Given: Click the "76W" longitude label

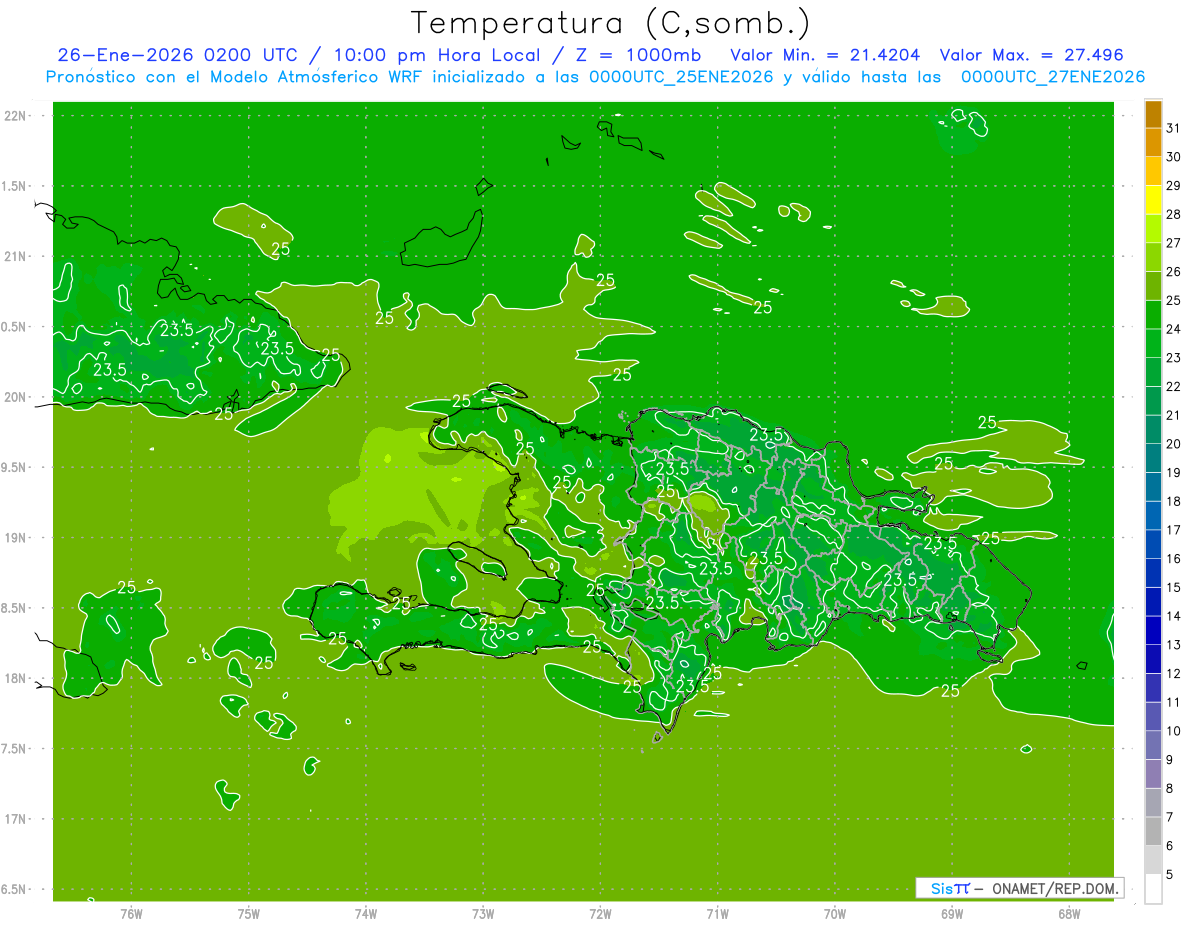Looking at the screenshot, I should 131,914.
